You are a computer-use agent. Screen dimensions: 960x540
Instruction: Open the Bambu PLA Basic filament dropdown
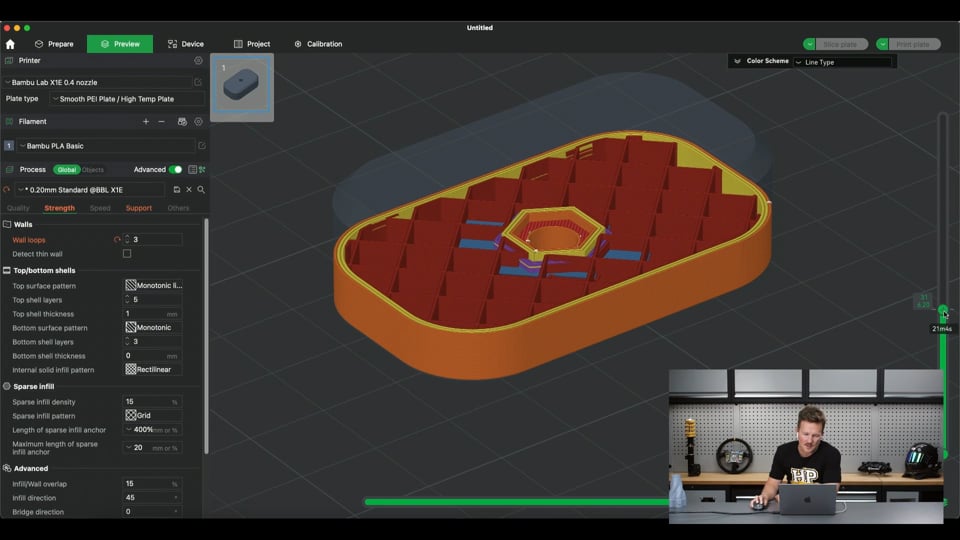[x=106, y=146]
